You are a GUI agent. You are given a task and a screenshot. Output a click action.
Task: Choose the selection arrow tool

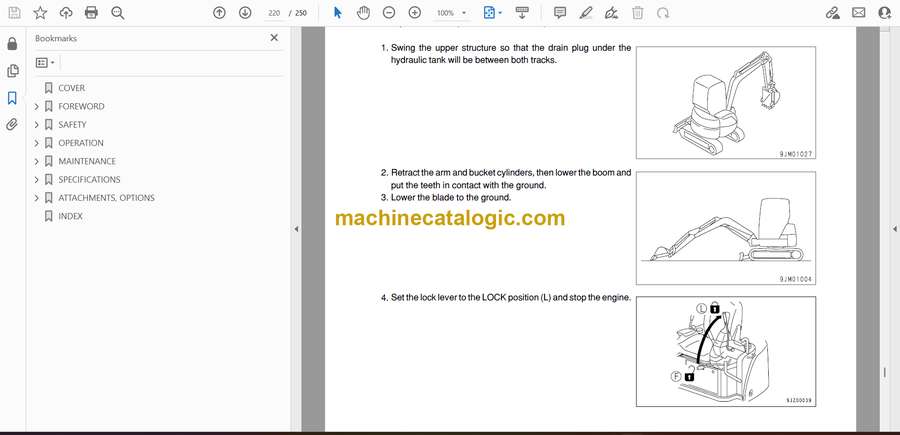338,13
